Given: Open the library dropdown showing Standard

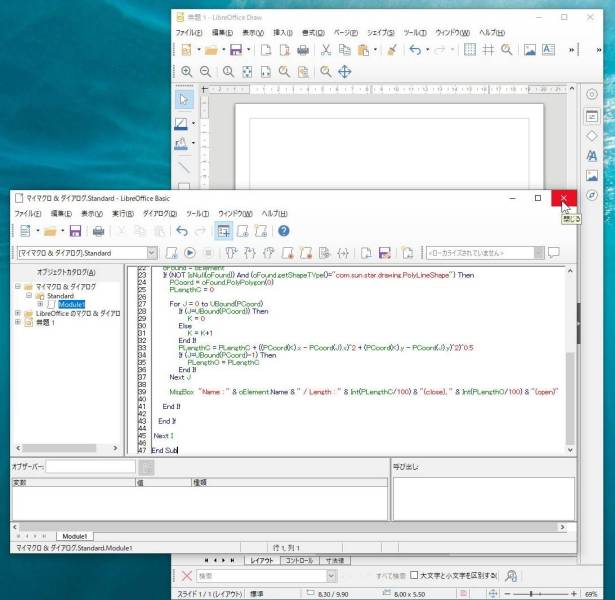Looking at the screenshot, I should 152,253.
